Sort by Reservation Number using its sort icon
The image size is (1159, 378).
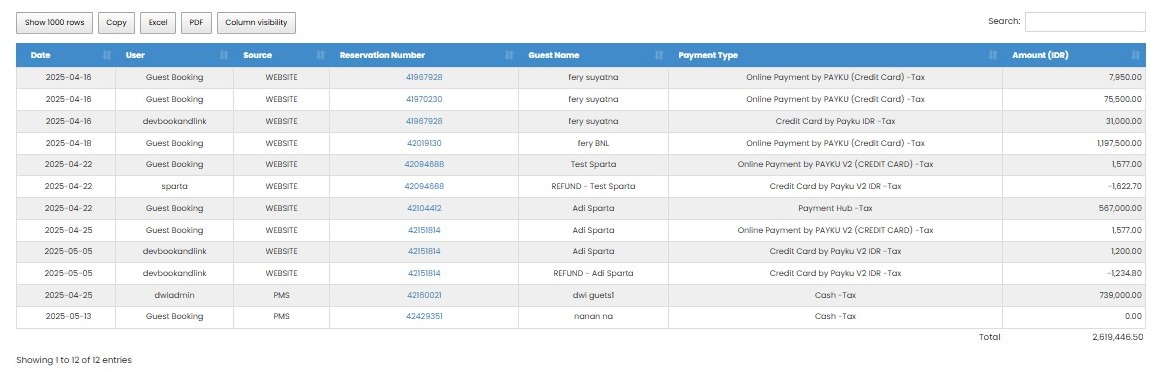click(509, 55)
